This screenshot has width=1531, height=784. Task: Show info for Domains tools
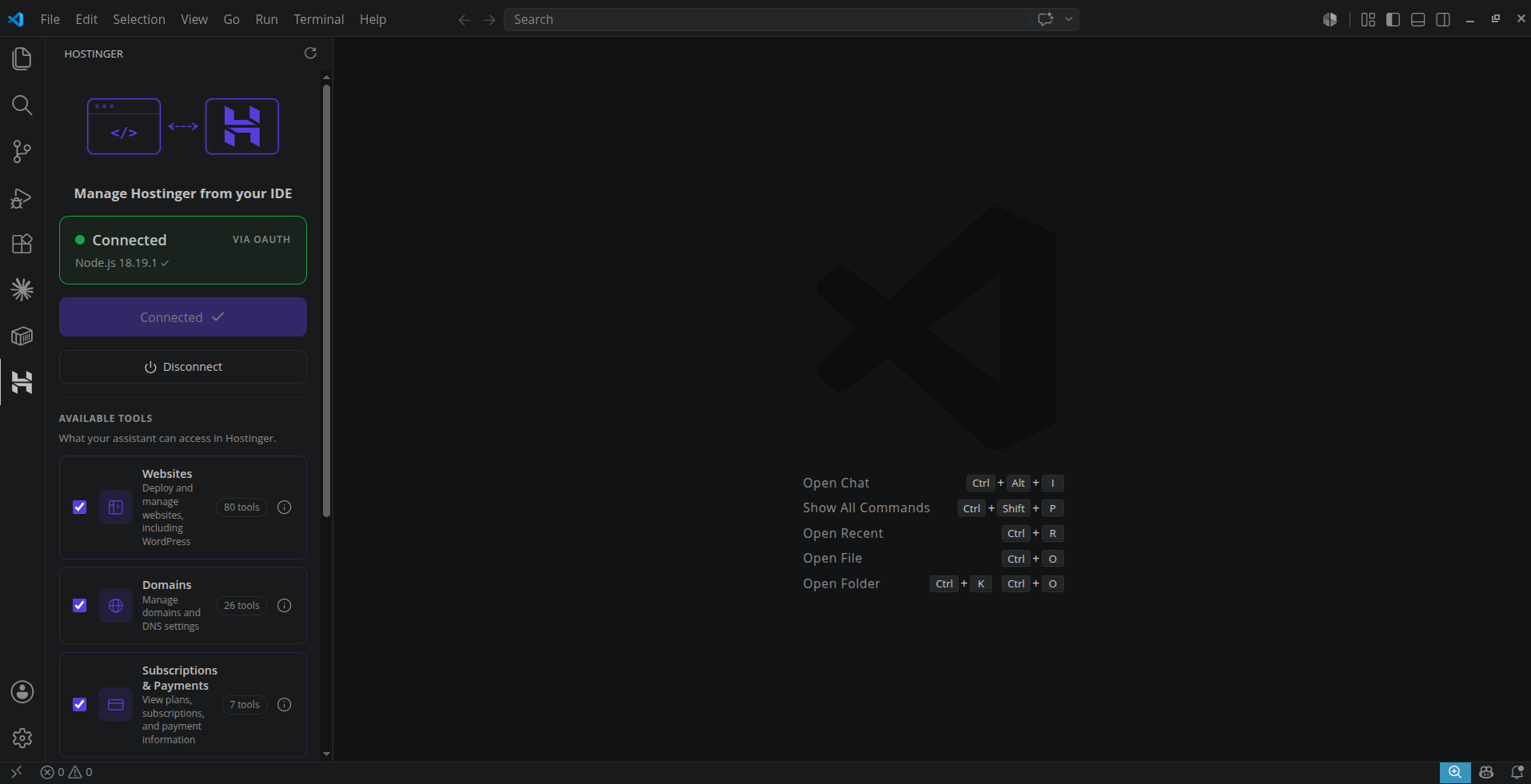pyautogui.click(x=284, y=606)
